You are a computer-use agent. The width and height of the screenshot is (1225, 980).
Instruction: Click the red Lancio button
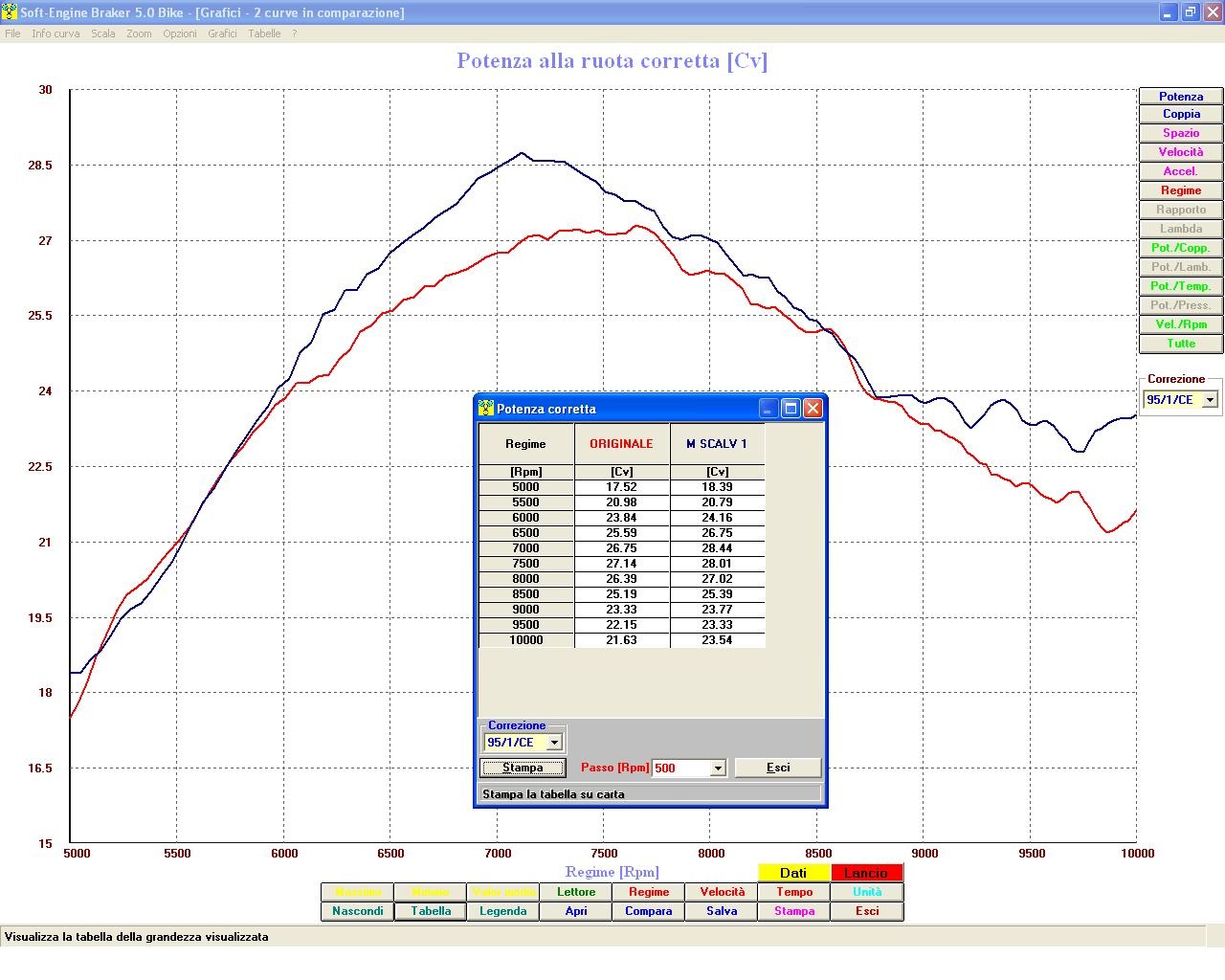[x=866, y=873]
